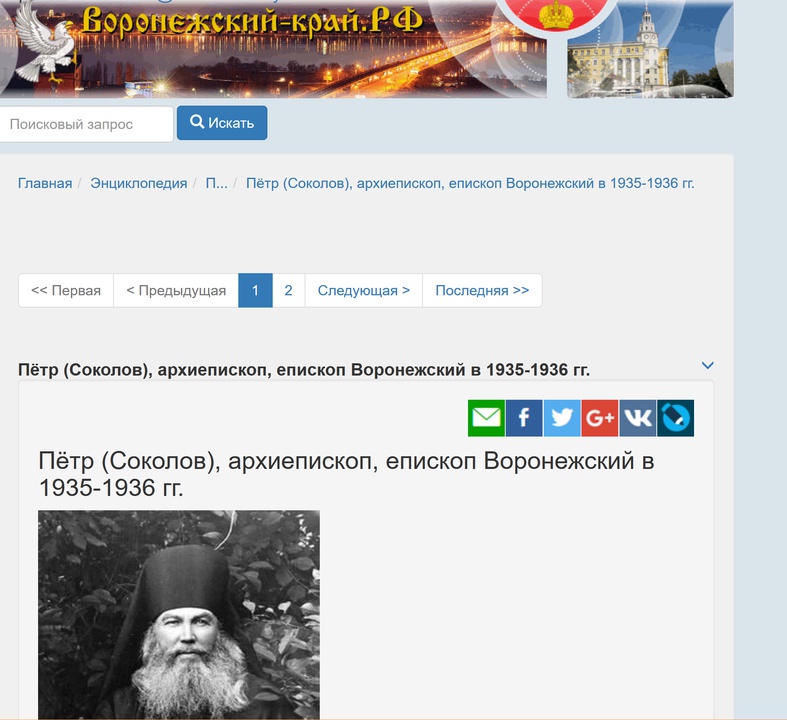Image resolution: width=787 pixels, height=720 pixels.
Task: Share the article on Google Plus
Action: [x=600, y=418]
